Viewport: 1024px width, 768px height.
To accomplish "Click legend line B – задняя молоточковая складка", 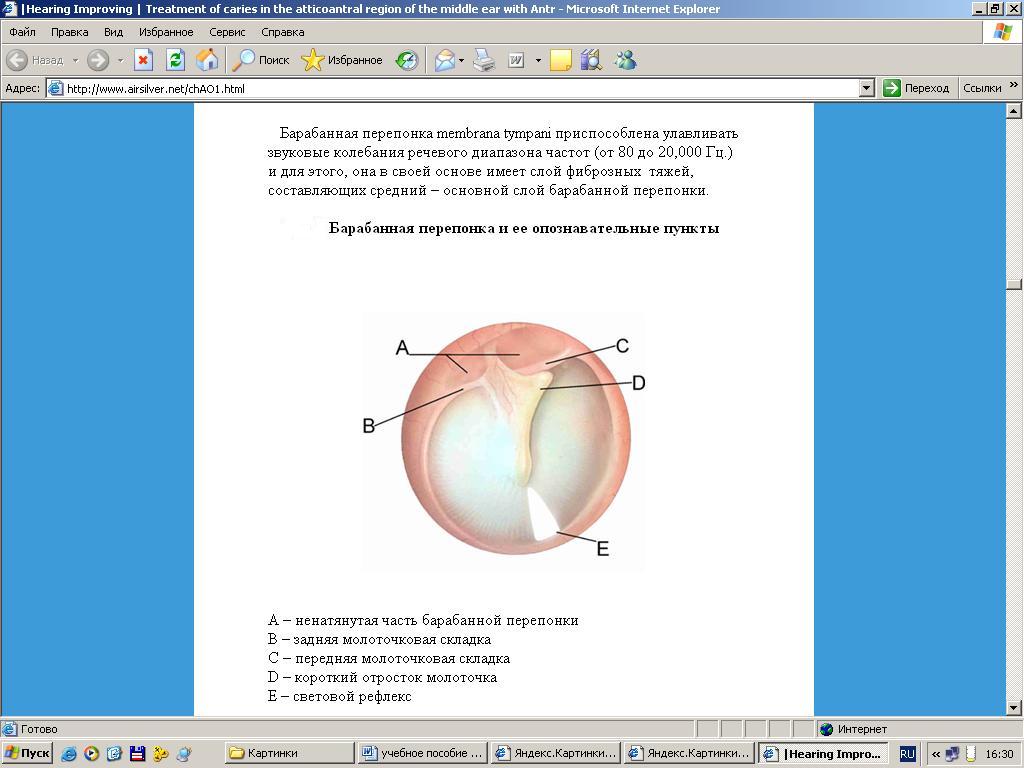I will pyautogui.click(x=379, y=639).
